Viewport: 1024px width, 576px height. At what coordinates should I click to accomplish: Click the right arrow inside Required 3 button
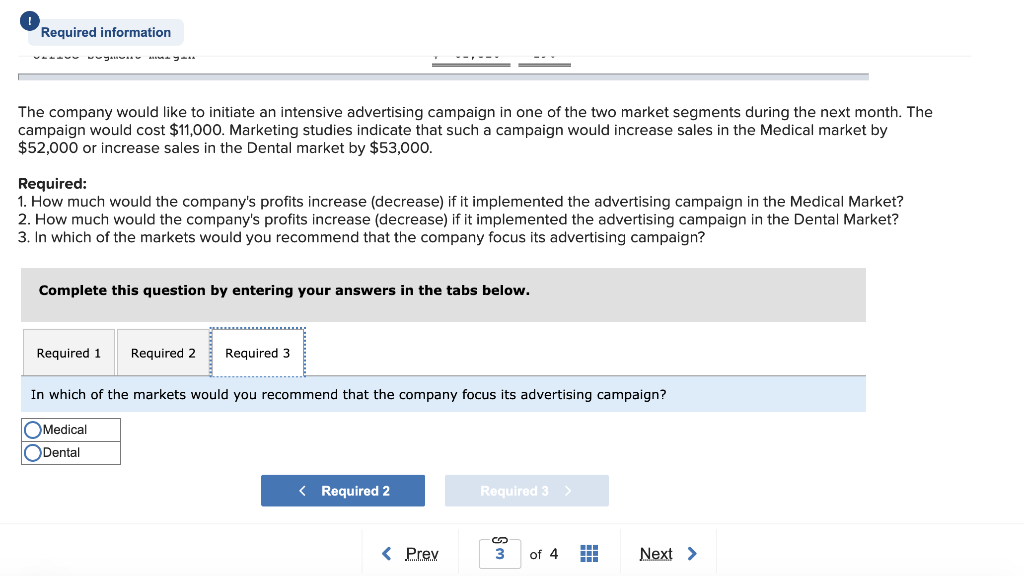point(570,490)
